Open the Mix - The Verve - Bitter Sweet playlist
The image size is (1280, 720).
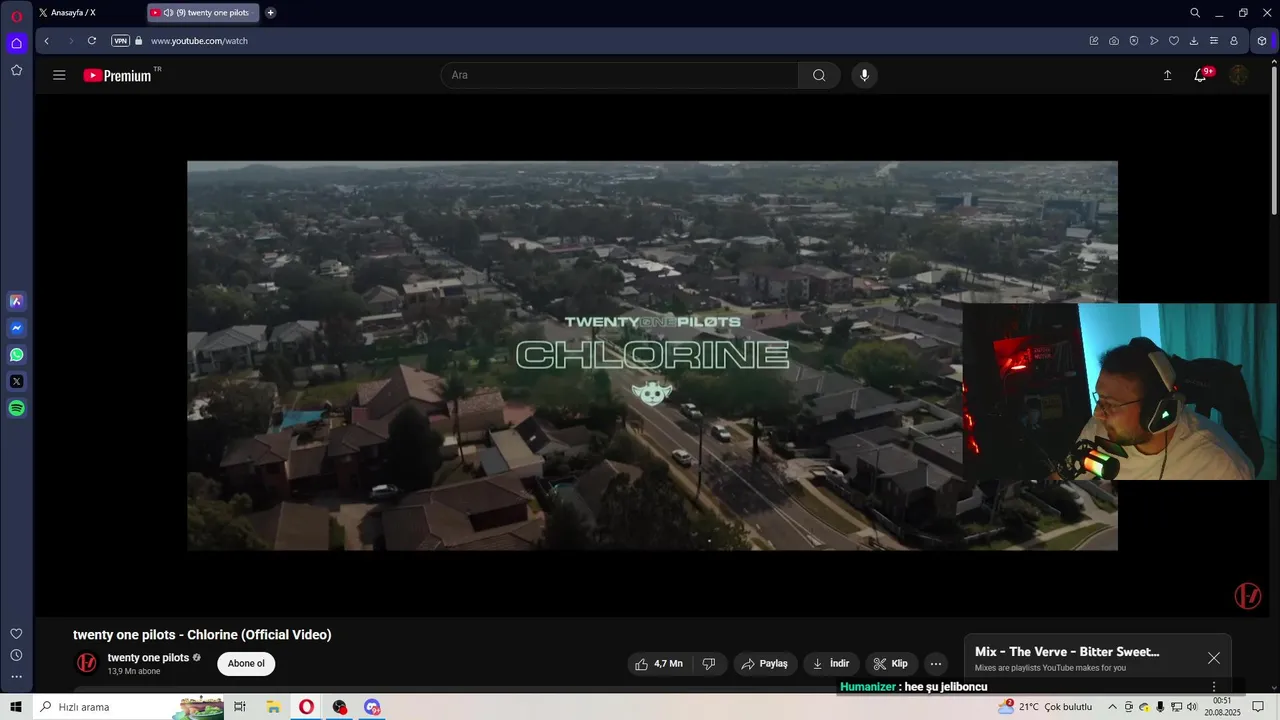(1067, 652)
